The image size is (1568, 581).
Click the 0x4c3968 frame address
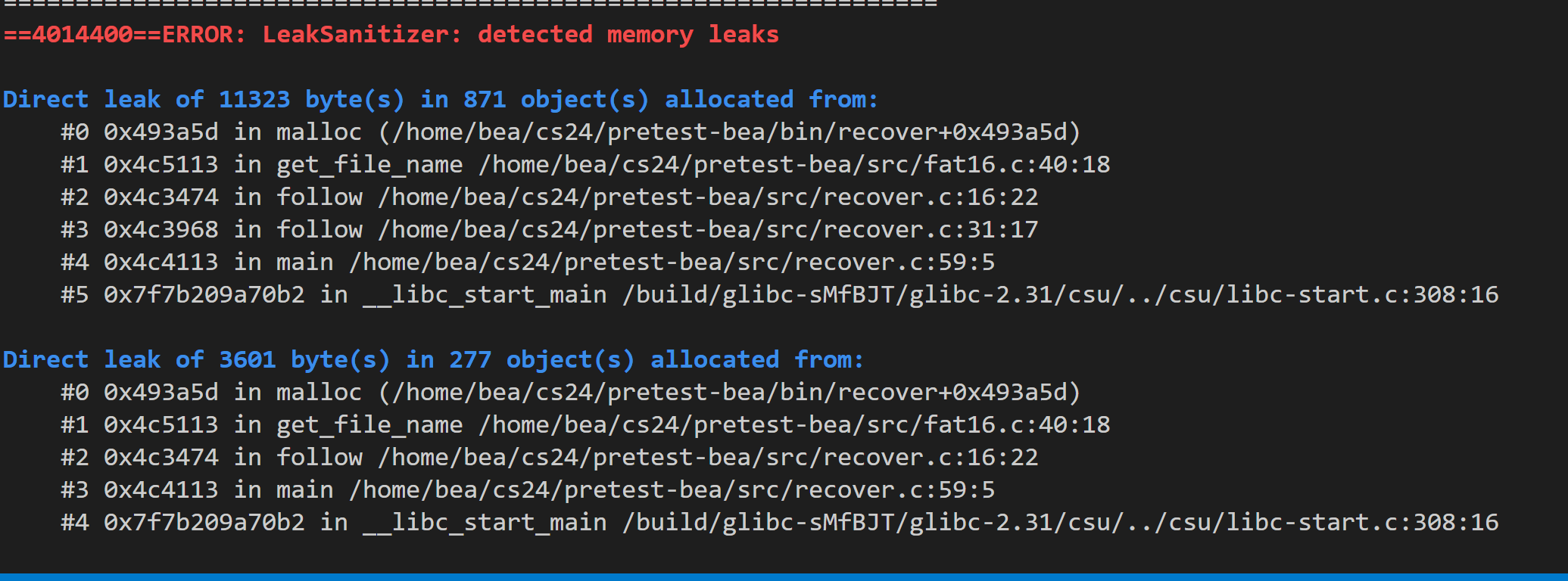161,230
